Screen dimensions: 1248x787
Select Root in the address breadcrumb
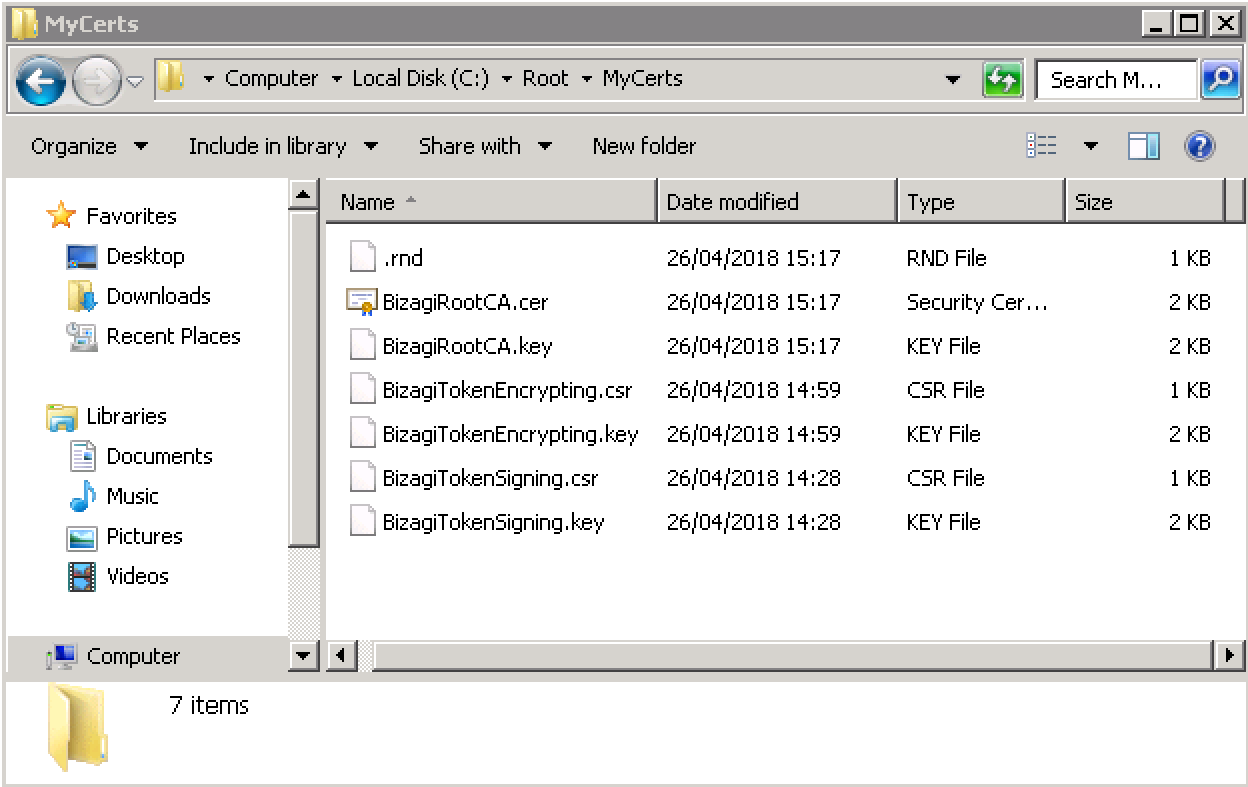tap(545, 78)
